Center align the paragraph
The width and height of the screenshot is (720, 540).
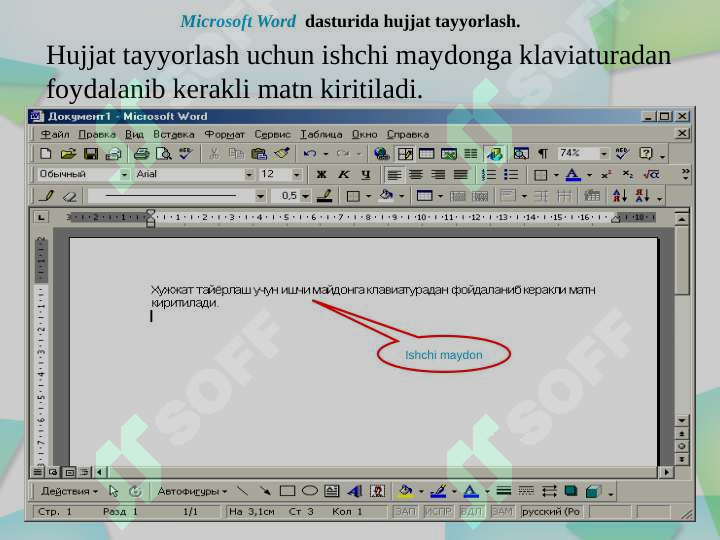coord(416,174)
